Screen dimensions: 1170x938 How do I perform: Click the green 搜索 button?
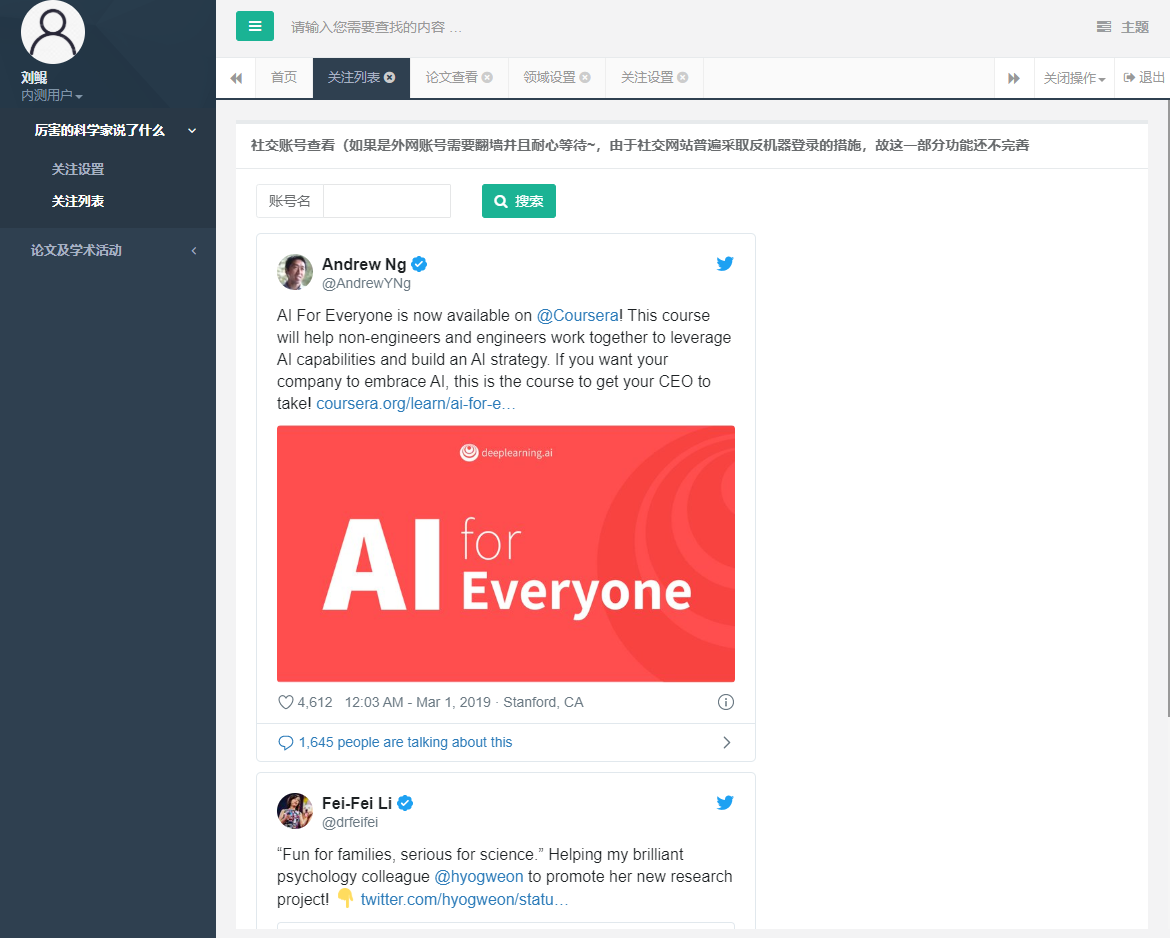519,201
